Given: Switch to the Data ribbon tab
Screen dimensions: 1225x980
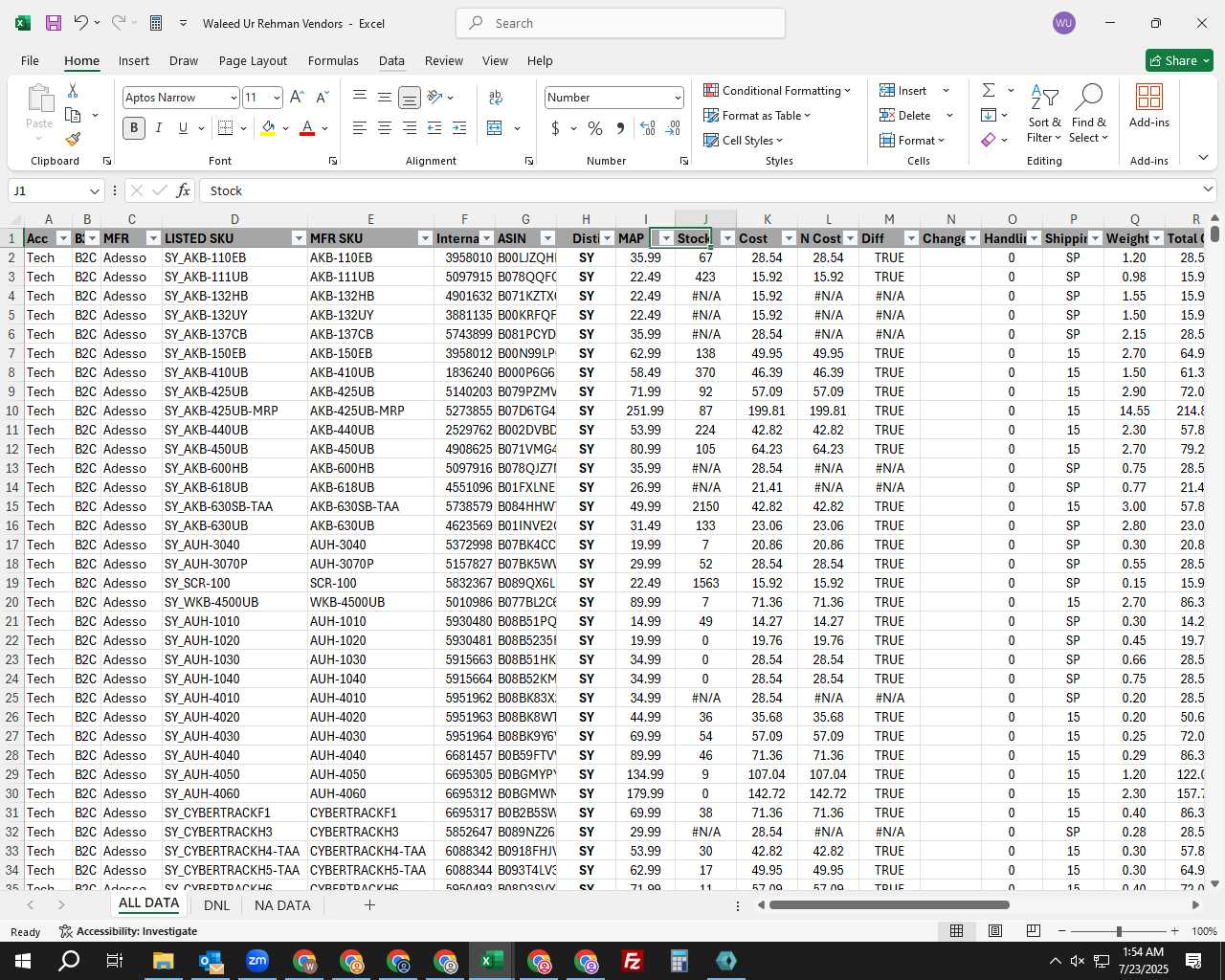Looking at the screenshot, I should pos(391,60).
